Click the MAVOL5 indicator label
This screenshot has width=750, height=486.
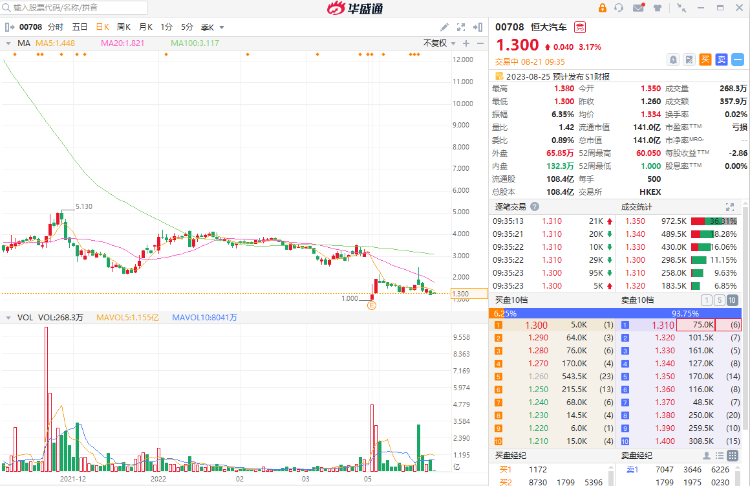(x=127, y=318)
